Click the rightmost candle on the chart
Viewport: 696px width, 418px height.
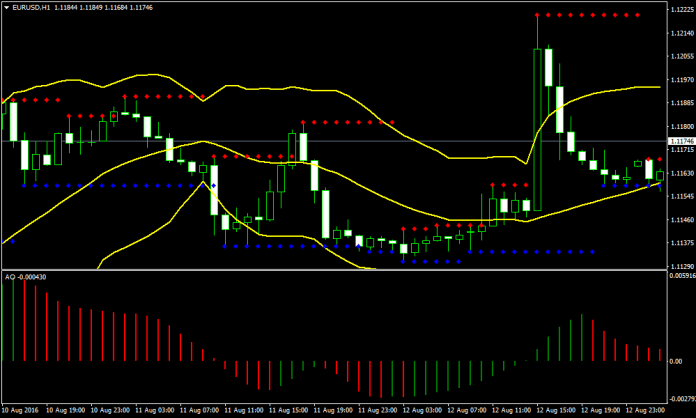(x=660, y=175)
